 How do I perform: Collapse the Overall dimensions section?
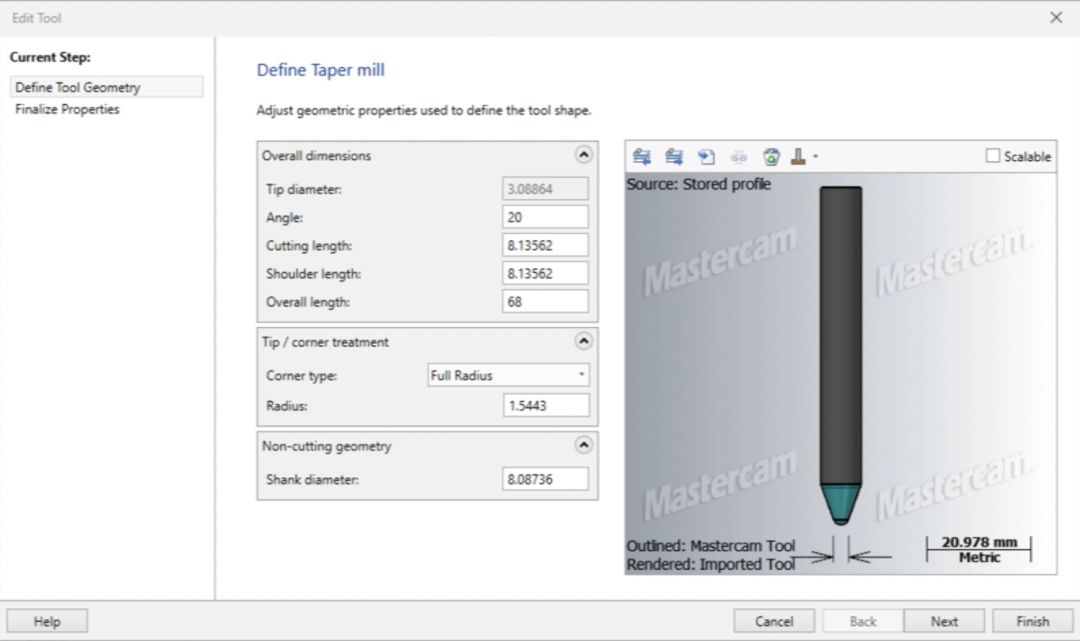(584, 155)
